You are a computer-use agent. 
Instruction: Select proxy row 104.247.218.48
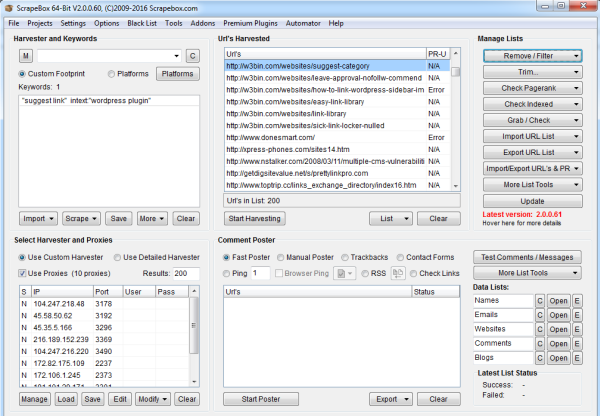[x=104, y=304]
